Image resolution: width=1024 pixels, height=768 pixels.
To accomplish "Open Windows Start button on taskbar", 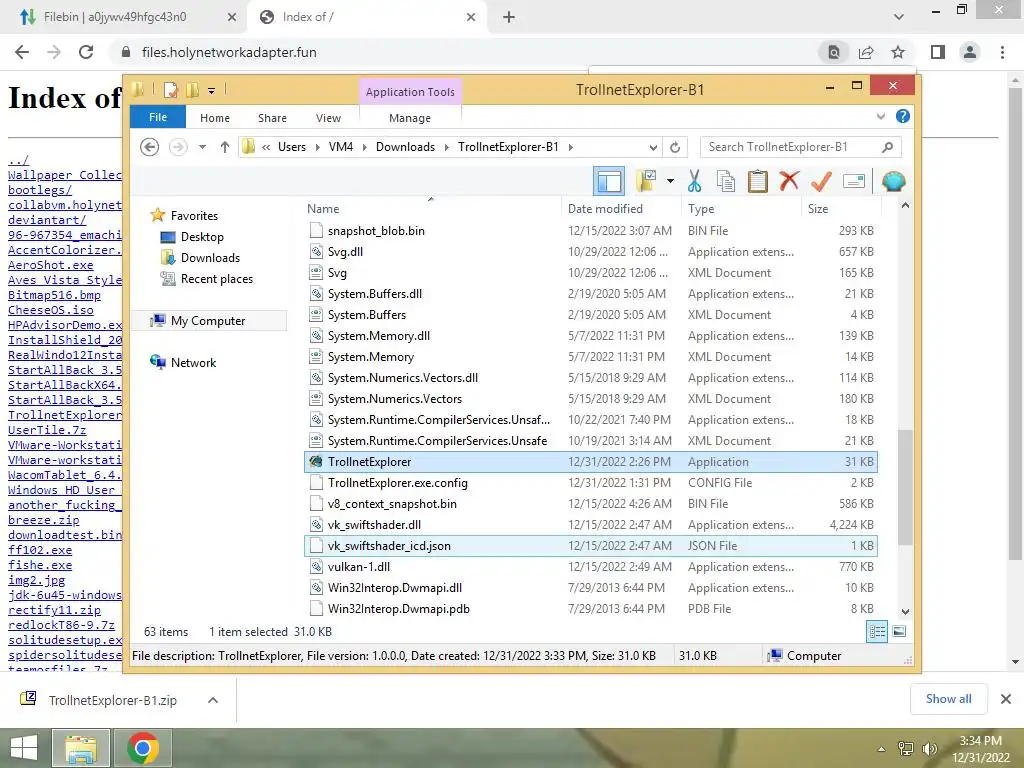I will [24, 748].
